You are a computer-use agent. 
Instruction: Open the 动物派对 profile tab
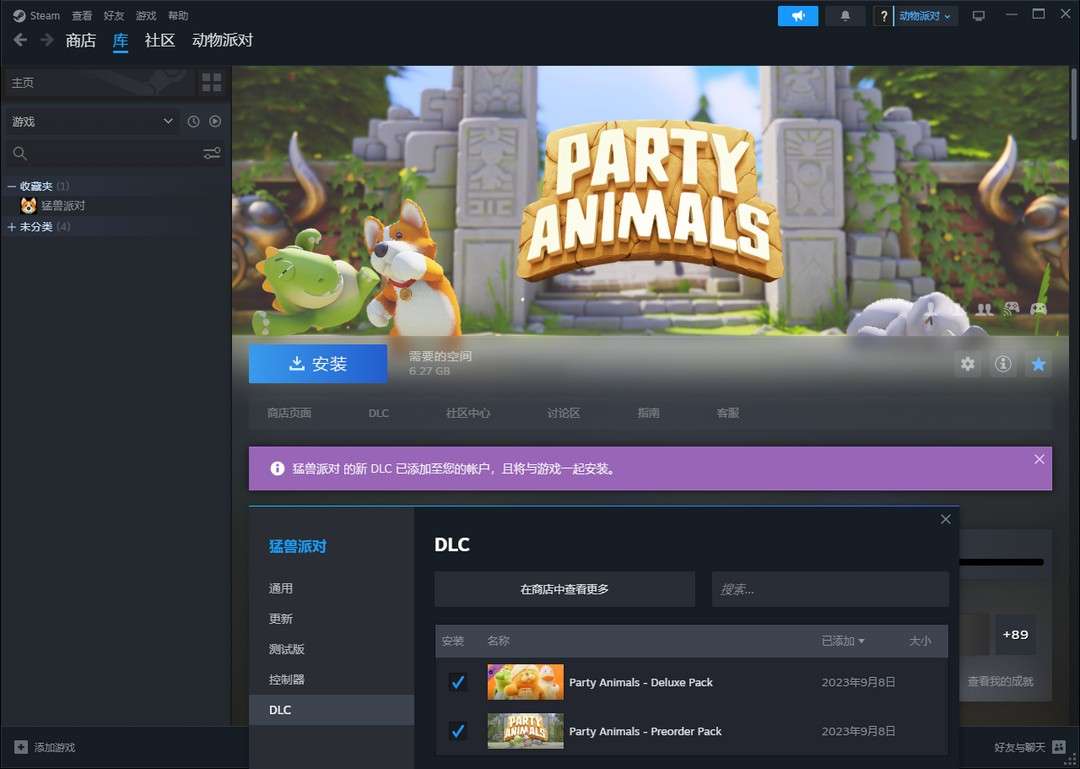click(222, 40)
